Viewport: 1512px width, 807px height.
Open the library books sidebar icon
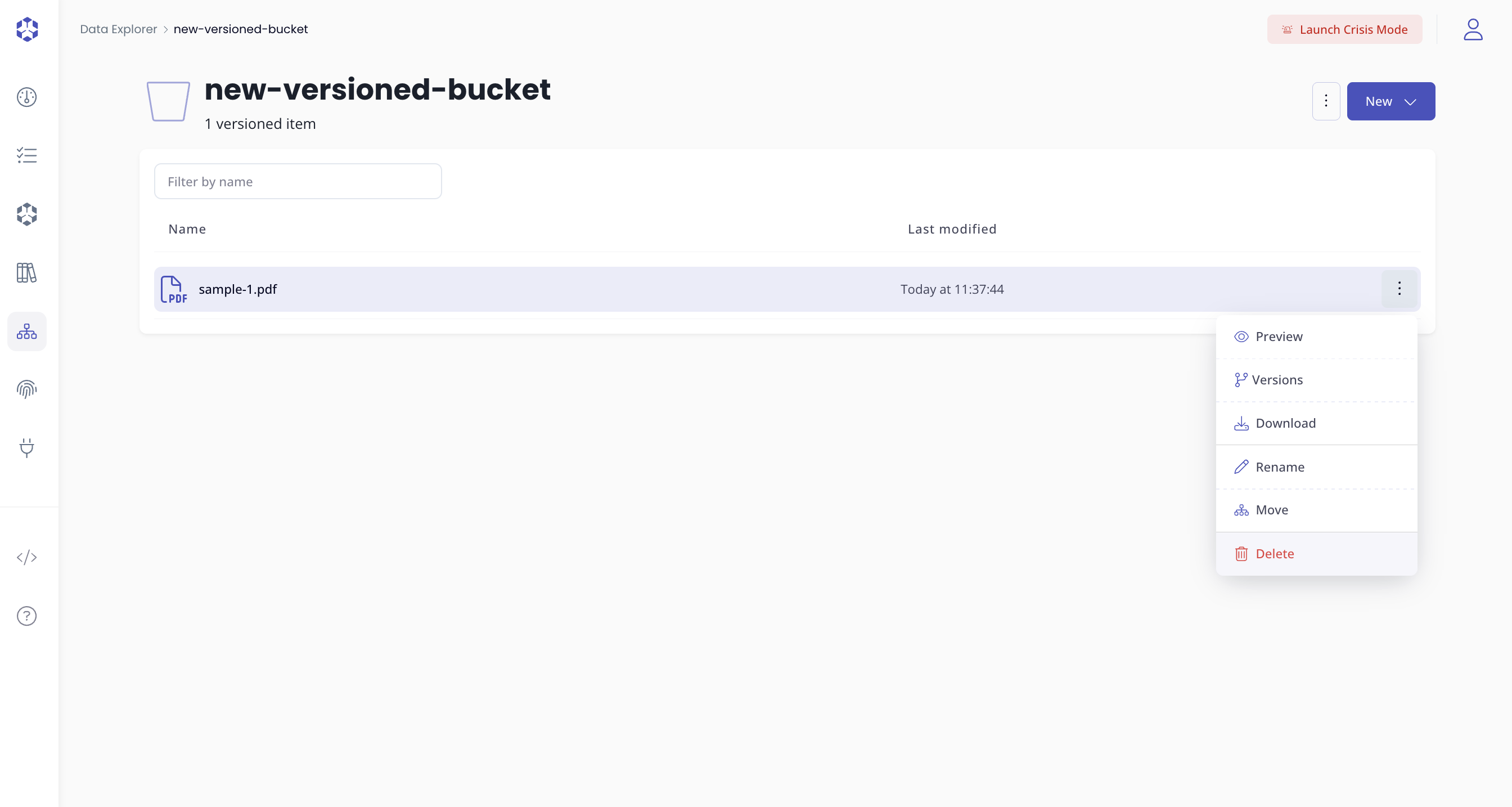coord(26,272)
